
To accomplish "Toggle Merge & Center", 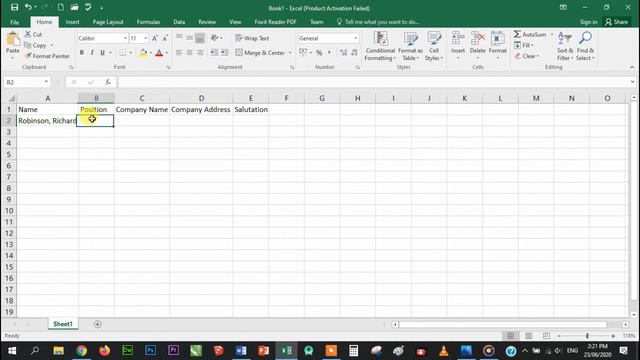I will tap(260, 52).
